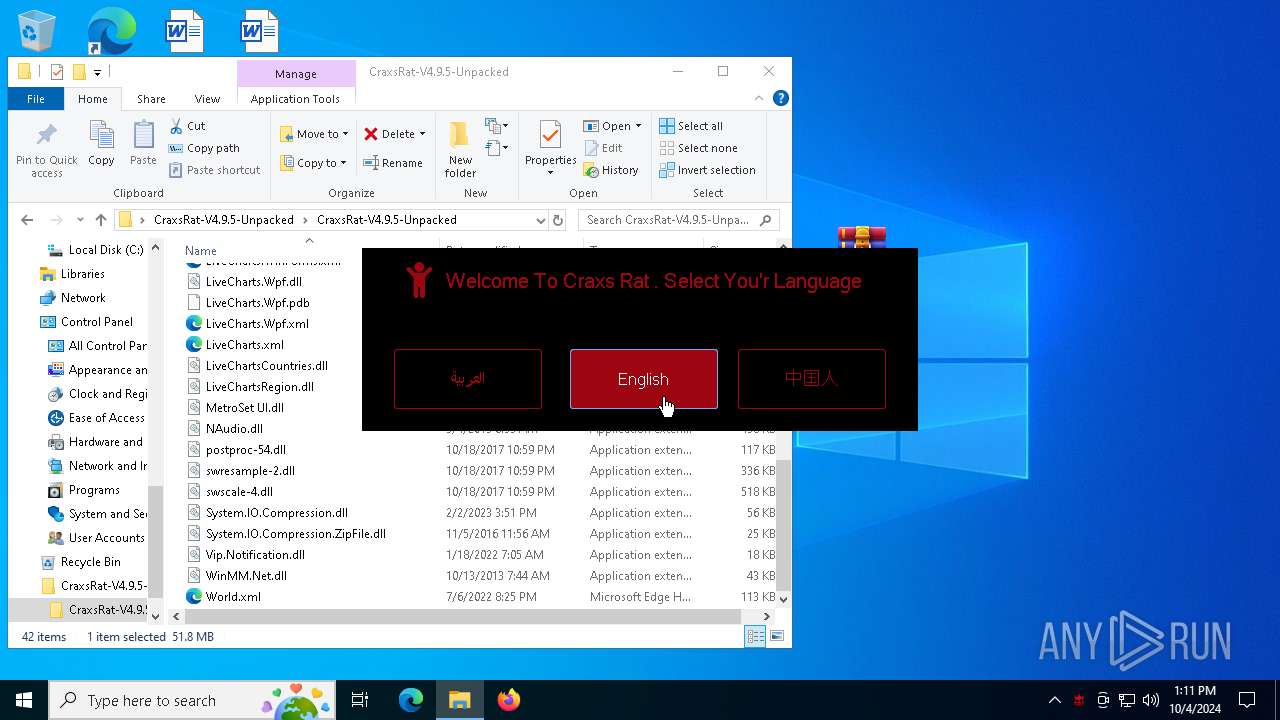
Task: Open Explorer Help icon
Action: [x=781, y=98]
